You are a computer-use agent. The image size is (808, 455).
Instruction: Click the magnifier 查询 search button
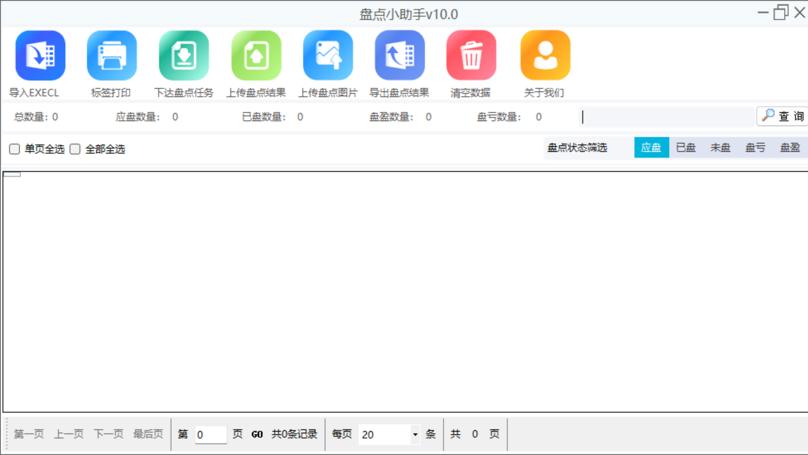[782, 116]
